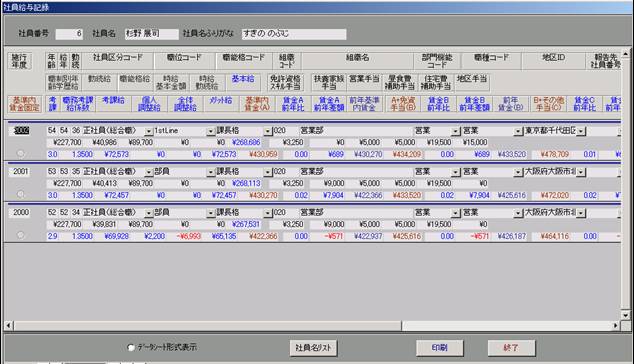Click the 地区ID column header
The width and height of the screenshot is (634, 364).
(x=554, y=61)
